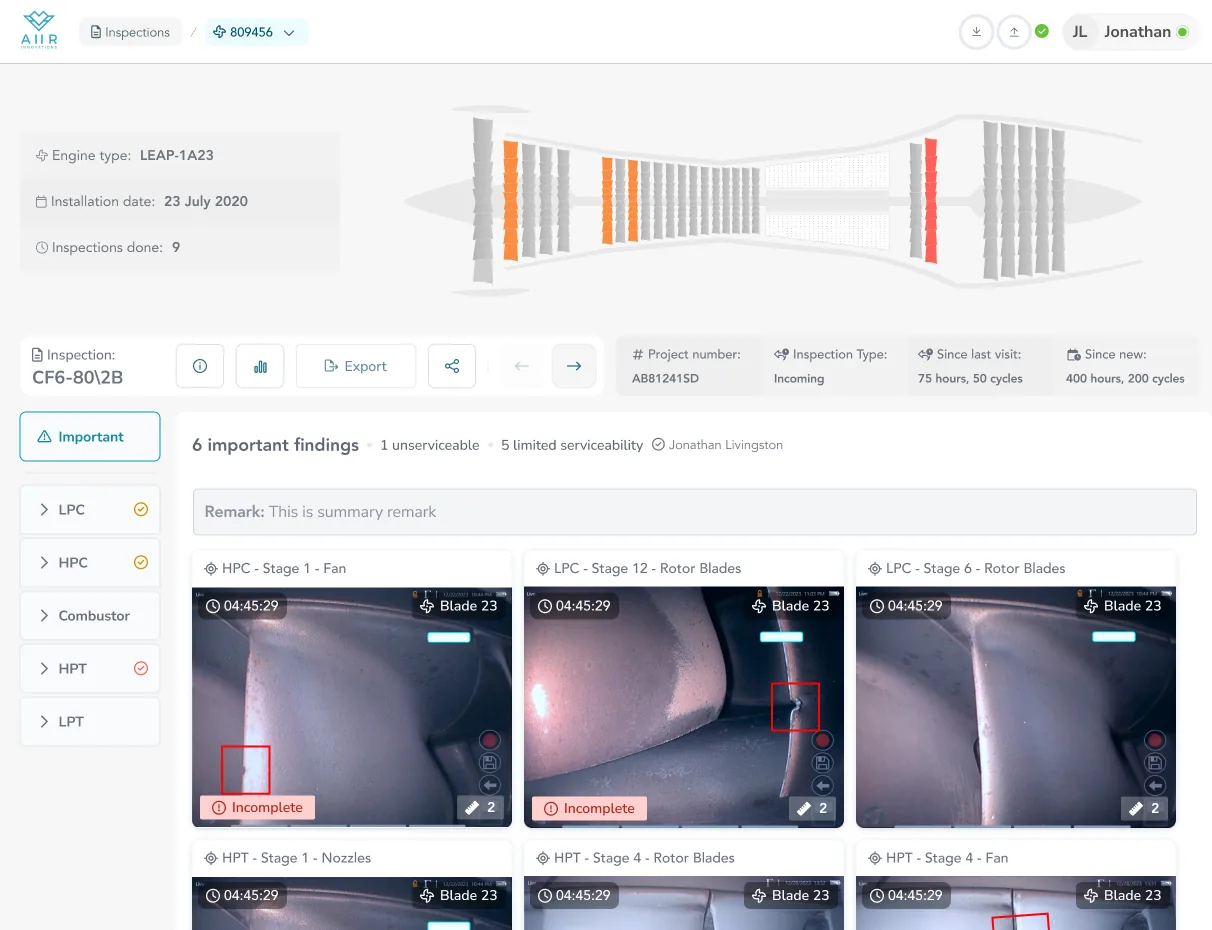Click the upload arrow icon in header
1212x930 pixels.
pyautogui.click(x=1014, y=32)
